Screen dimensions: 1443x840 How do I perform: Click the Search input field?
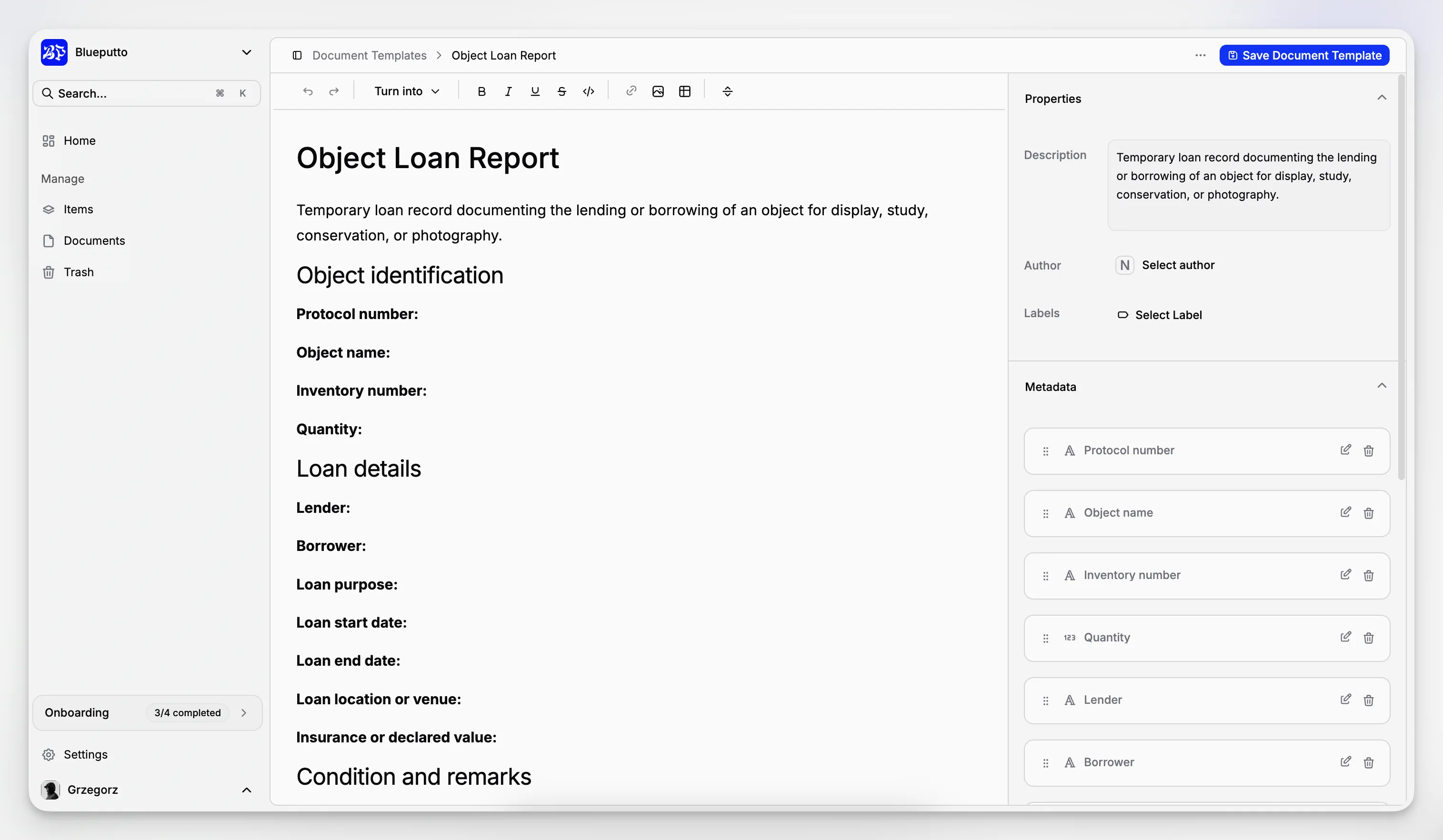coord(147,93)
